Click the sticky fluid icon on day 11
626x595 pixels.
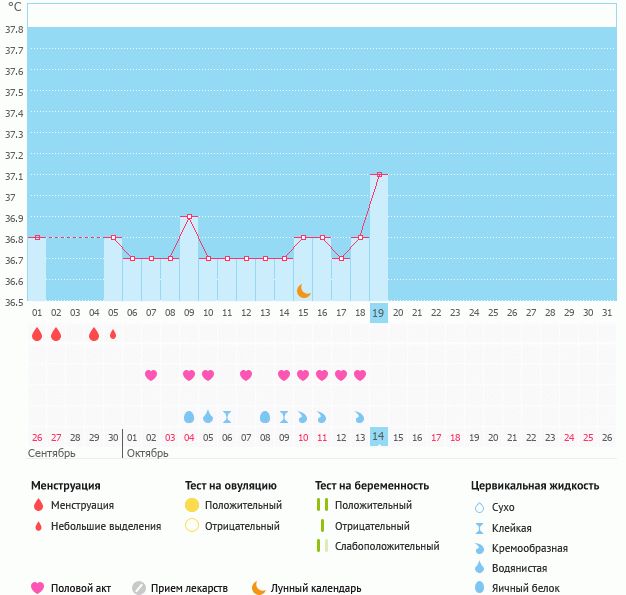point(227,416)
